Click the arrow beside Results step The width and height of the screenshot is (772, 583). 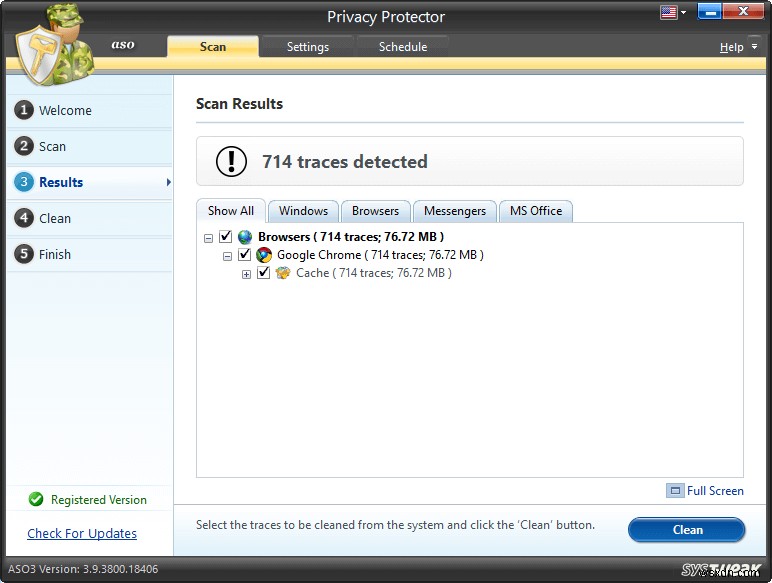[168, 182]
